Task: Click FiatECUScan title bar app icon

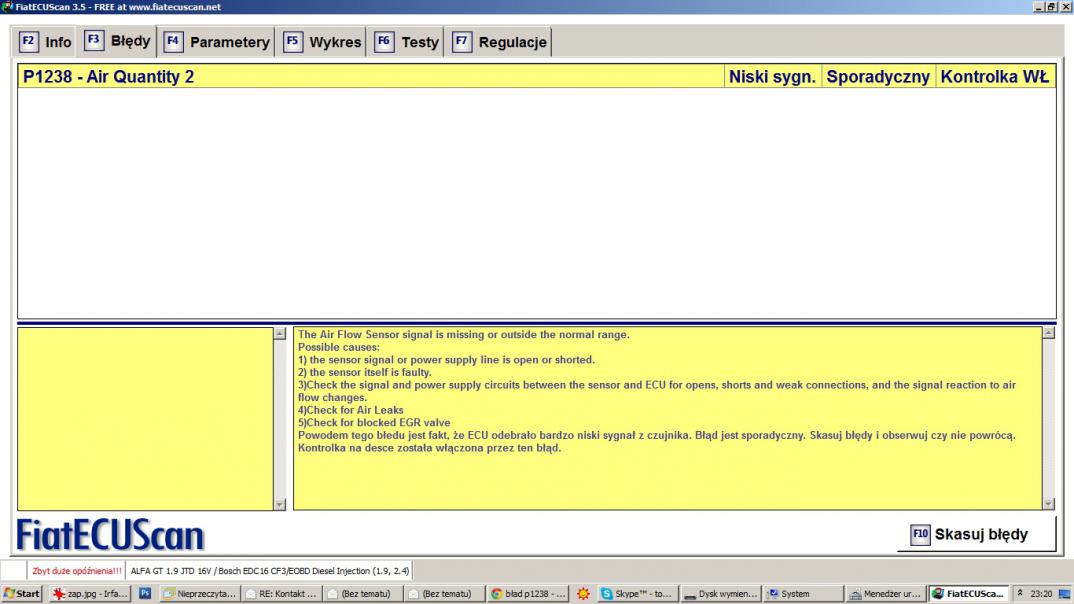Action: click(7, 7)
